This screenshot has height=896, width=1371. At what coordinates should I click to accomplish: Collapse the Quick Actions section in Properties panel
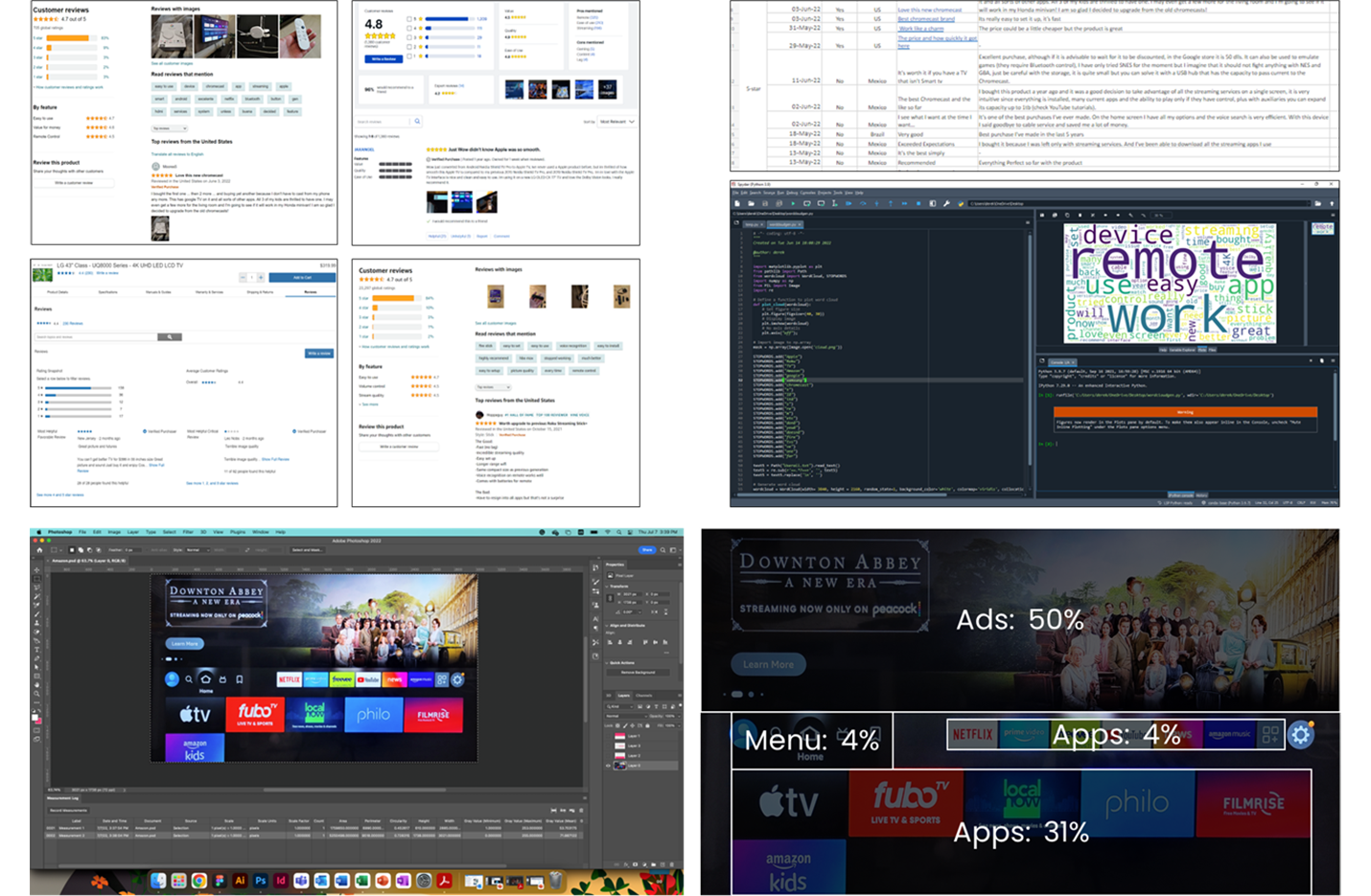[607, 663]
